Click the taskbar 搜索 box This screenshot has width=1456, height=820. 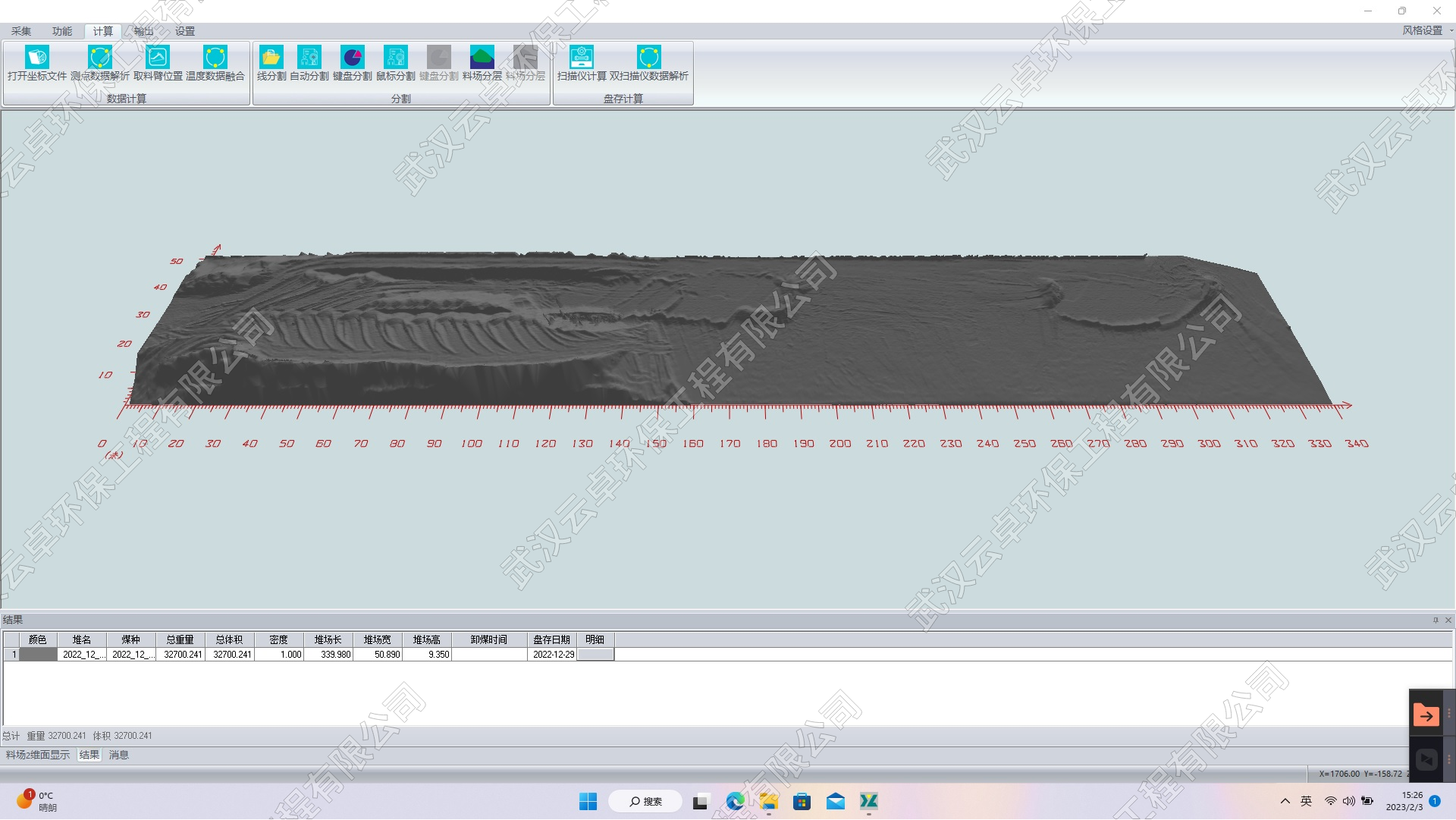(x=645, y=801)
